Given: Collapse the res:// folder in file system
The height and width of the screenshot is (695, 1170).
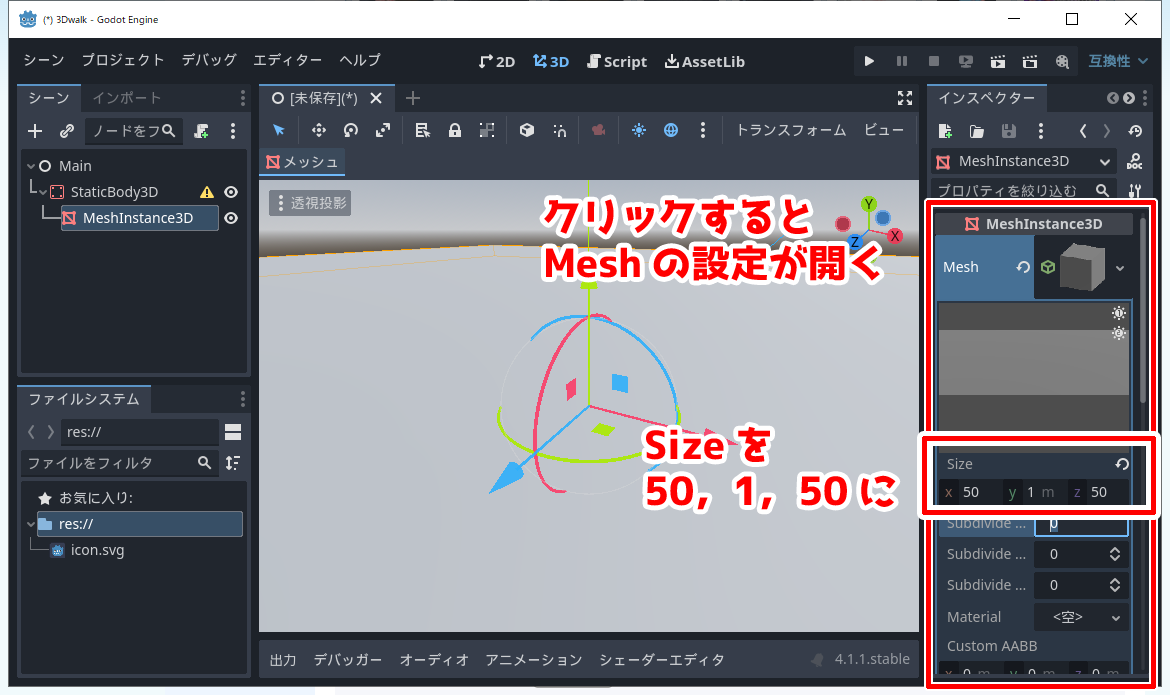Looking at the screenshot, I should point(31,524).
